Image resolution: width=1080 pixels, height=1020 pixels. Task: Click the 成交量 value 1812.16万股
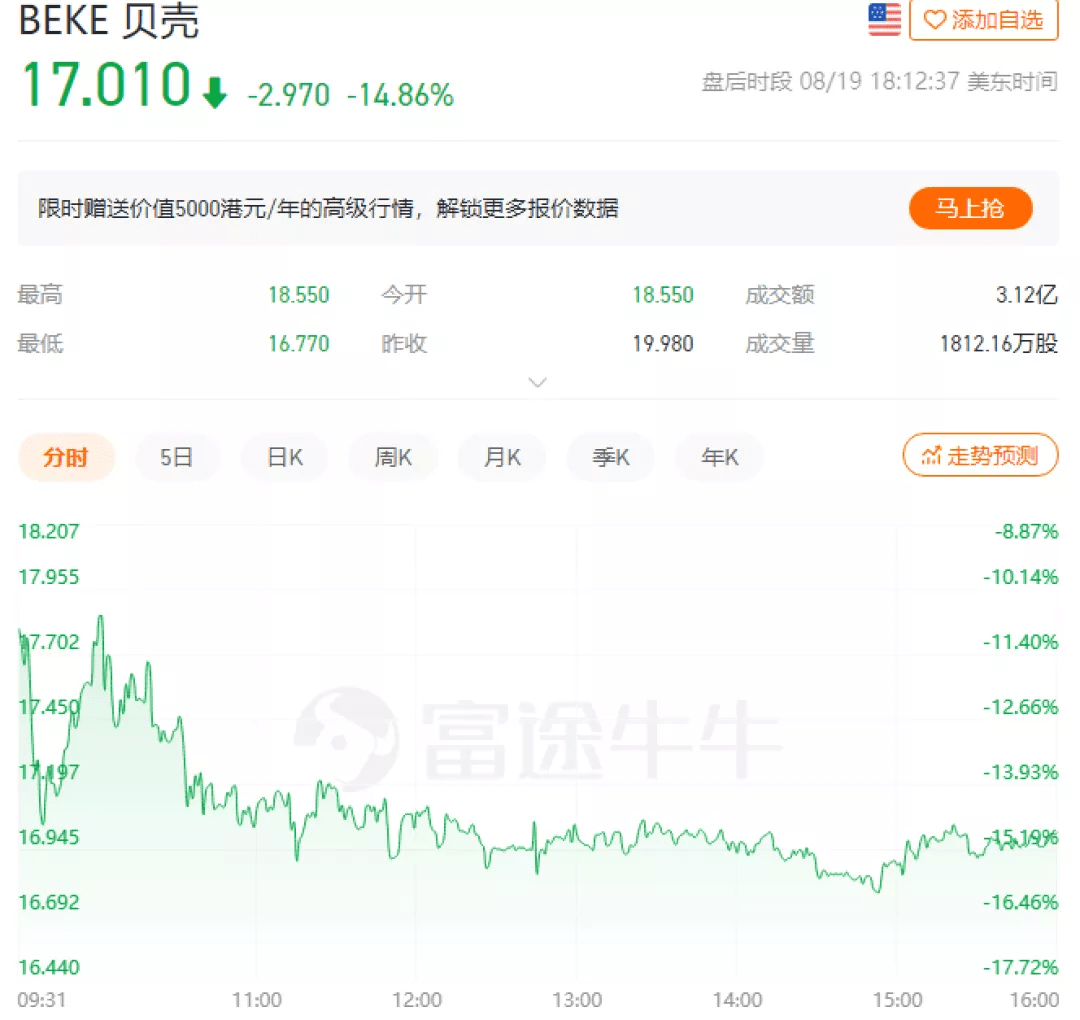pyautogui.click(x=999, y=343)
